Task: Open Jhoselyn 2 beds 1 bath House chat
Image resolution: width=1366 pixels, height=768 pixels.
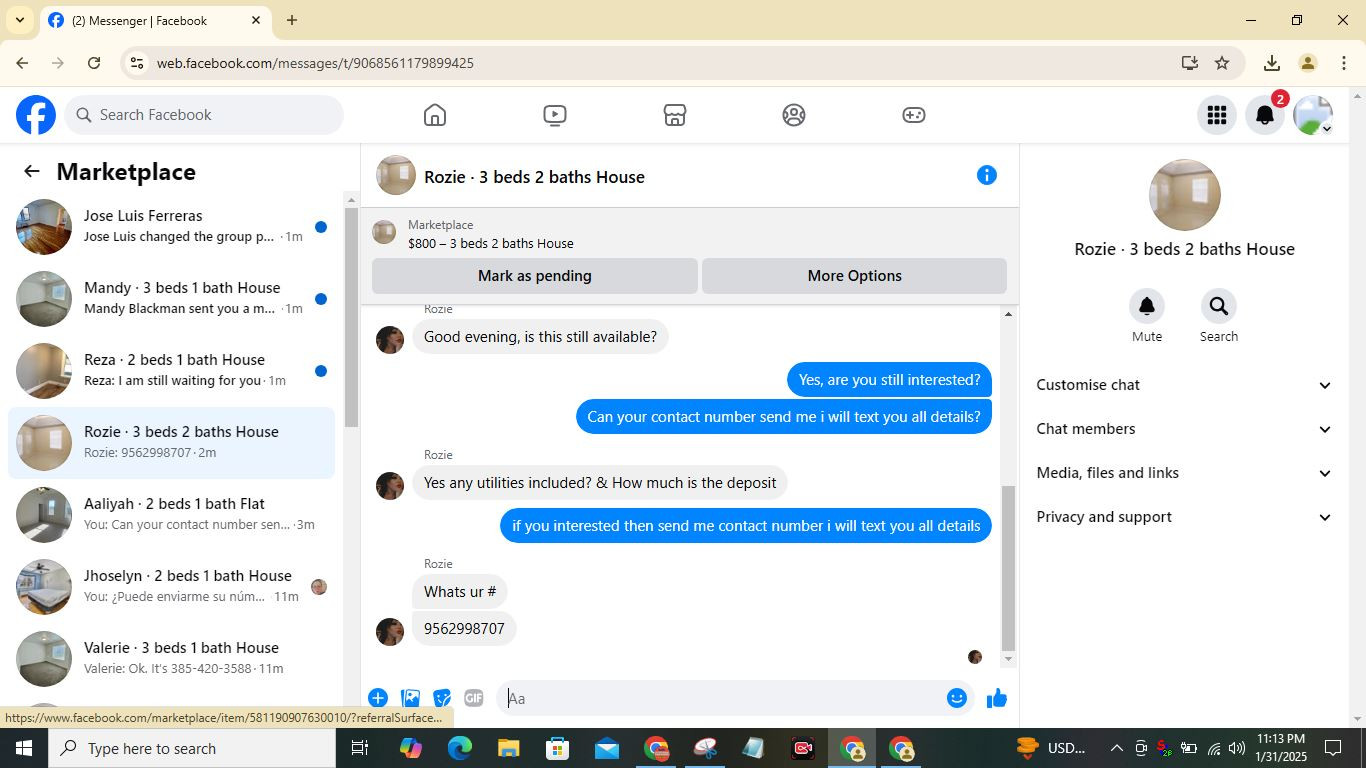Action: click(x=172, y=587)
